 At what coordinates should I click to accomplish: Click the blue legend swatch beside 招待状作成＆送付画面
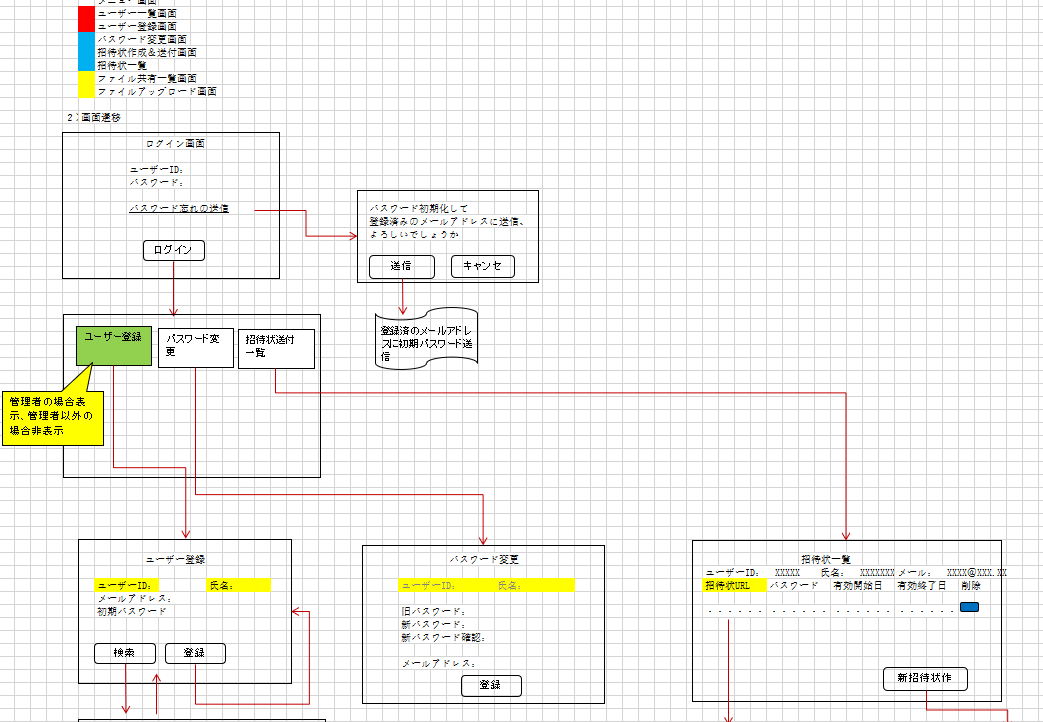pos(87,51)
